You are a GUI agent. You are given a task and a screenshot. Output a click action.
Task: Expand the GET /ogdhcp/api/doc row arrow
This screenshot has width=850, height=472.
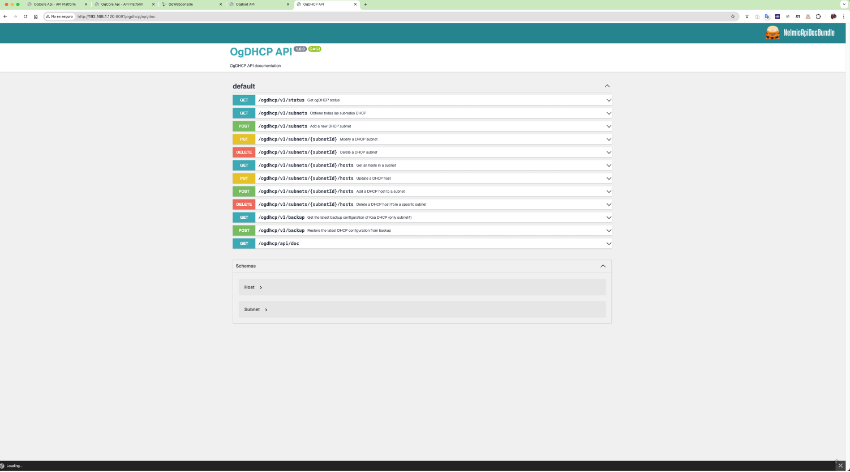(x=608, y=243)
